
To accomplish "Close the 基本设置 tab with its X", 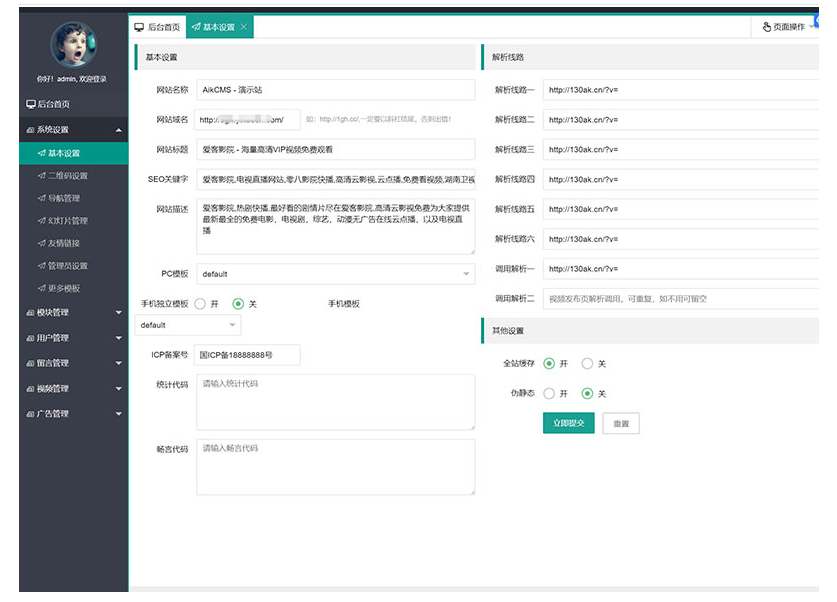I will pos(245,27).
